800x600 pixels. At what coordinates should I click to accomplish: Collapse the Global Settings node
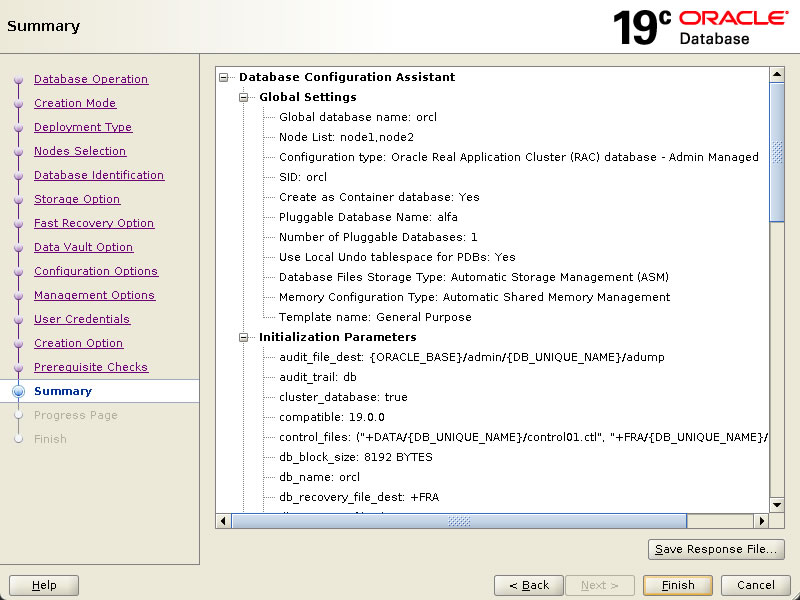tap(244, 97)
